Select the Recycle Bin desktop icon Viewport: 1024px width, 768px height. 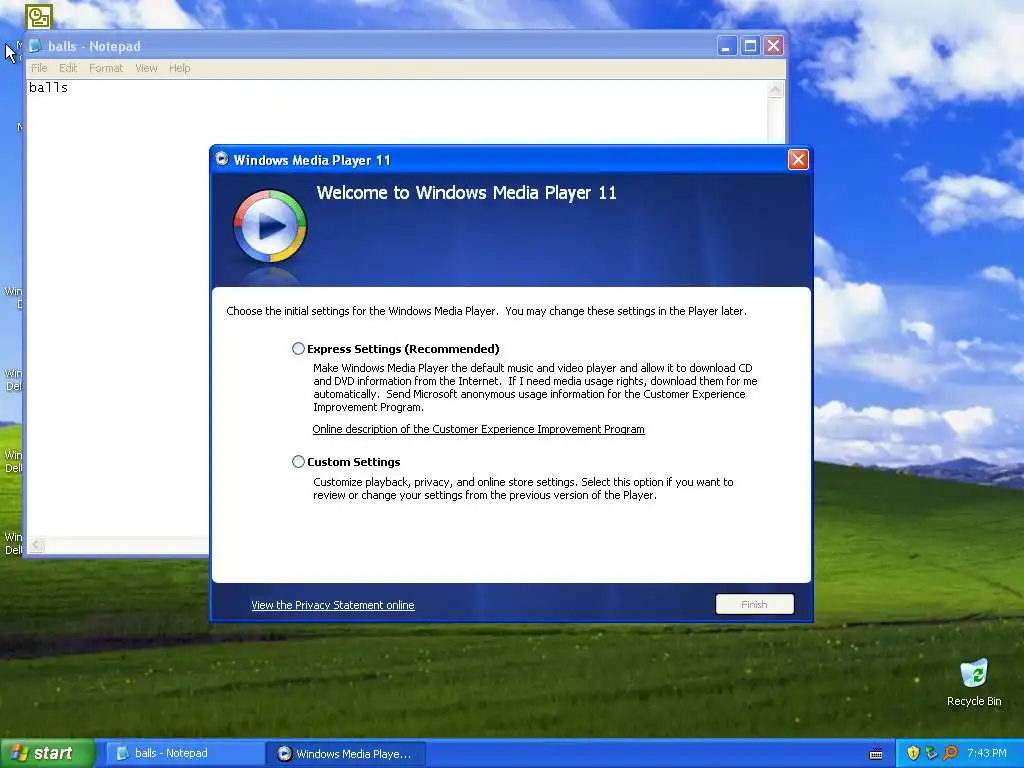point(974,682)
